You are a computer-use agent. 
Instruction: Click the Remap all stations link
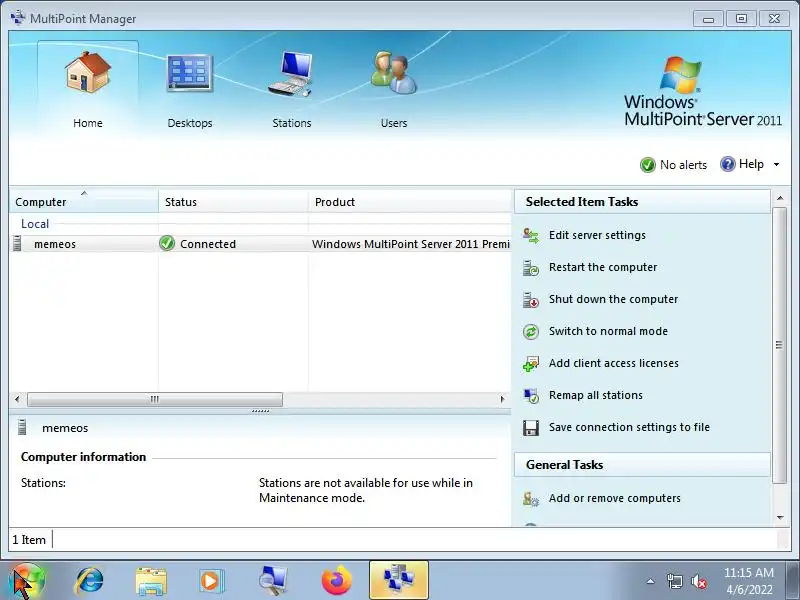595,395
